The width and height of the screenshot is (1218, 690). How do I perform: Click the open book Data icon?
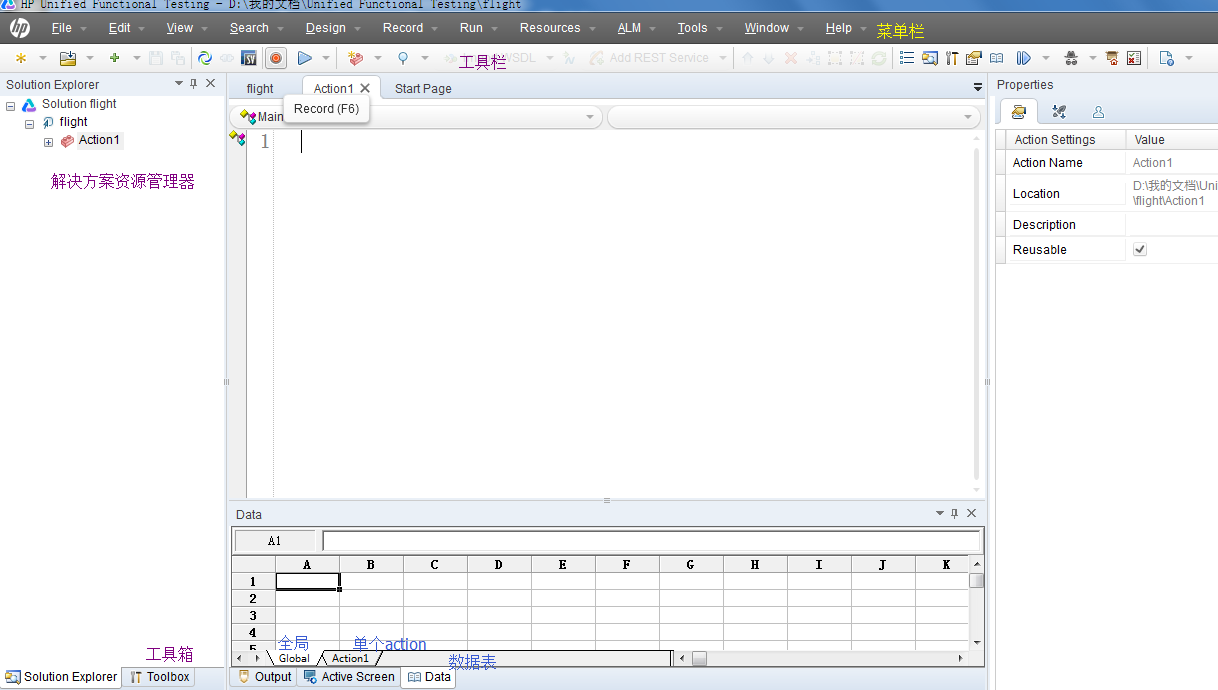click(997, 58)
